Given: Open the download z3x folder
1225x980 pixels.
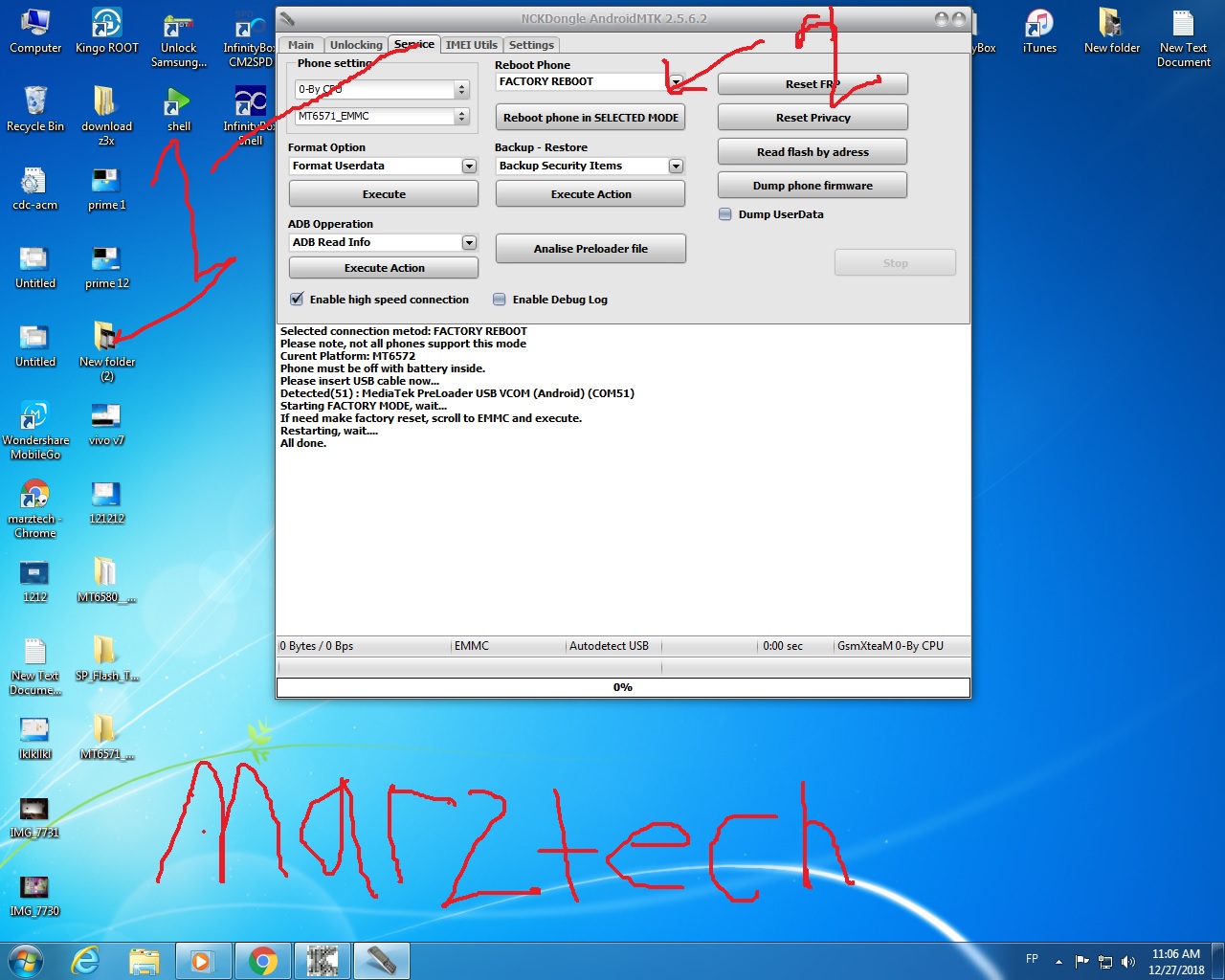Looking at the screenshot, I should (106, 116).
